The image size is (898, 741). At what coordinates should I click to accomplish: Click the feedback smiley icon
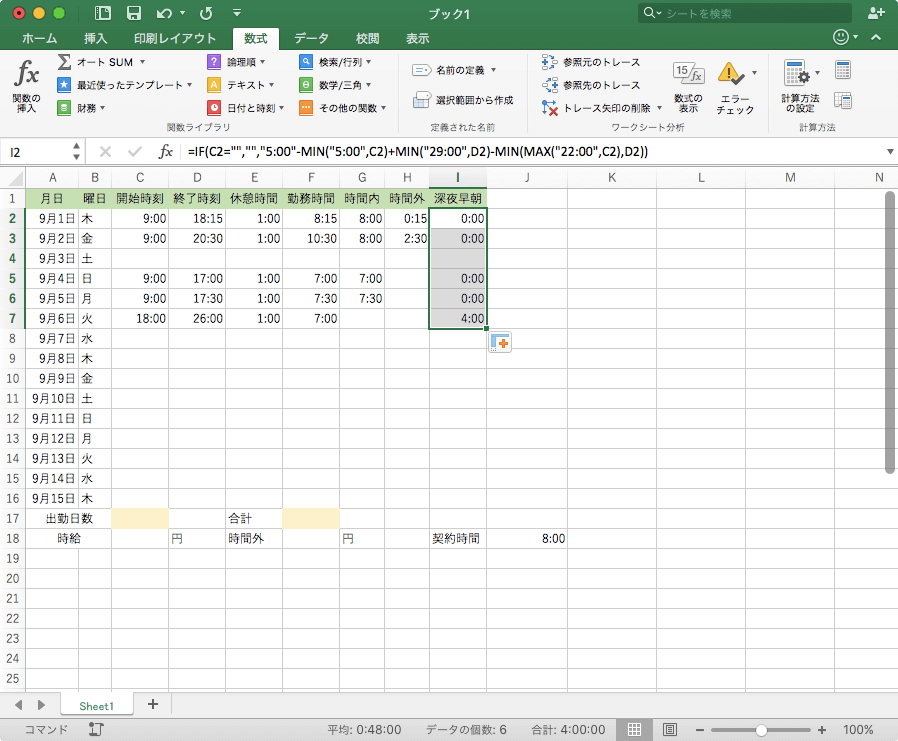(840, 37)
